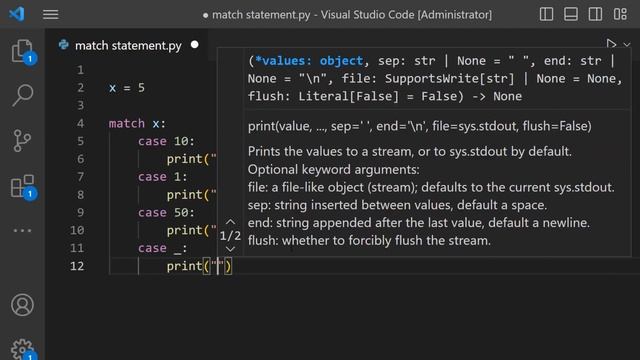Click print call on line 6
Screen dimensions: 640x360
191,159
